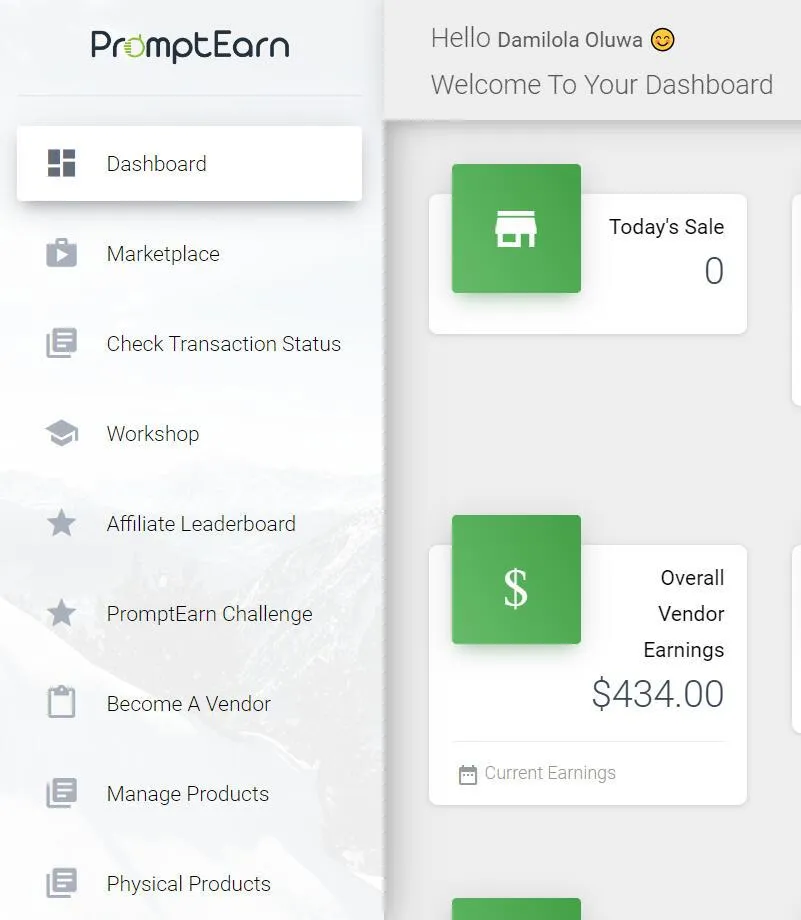
Task: Click the smiley emoji after the username
Action: 663,40
